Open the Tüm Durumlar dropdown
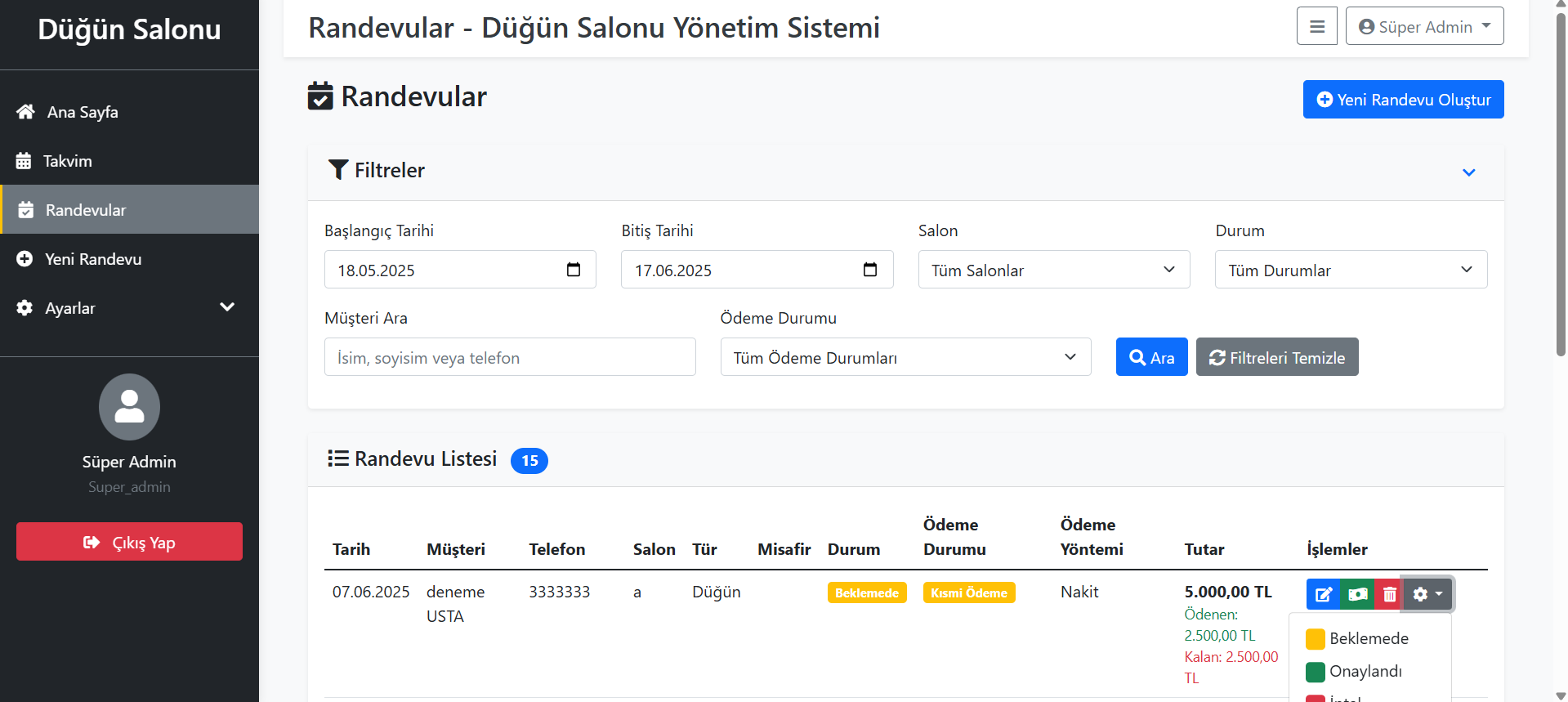This screenshot has width=1568, height=702. tap(1350, 270)
